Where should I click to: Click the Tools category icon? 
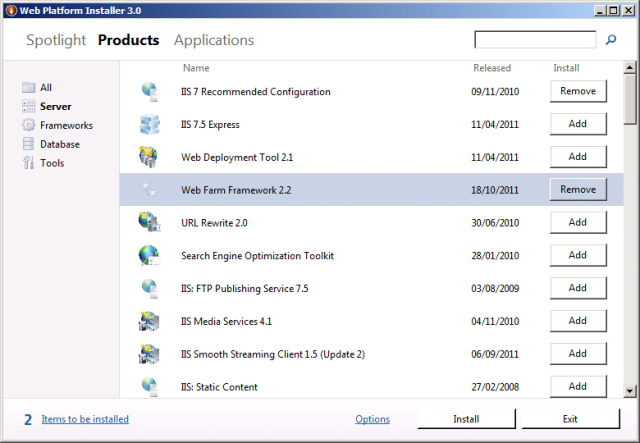pos(29,163)
